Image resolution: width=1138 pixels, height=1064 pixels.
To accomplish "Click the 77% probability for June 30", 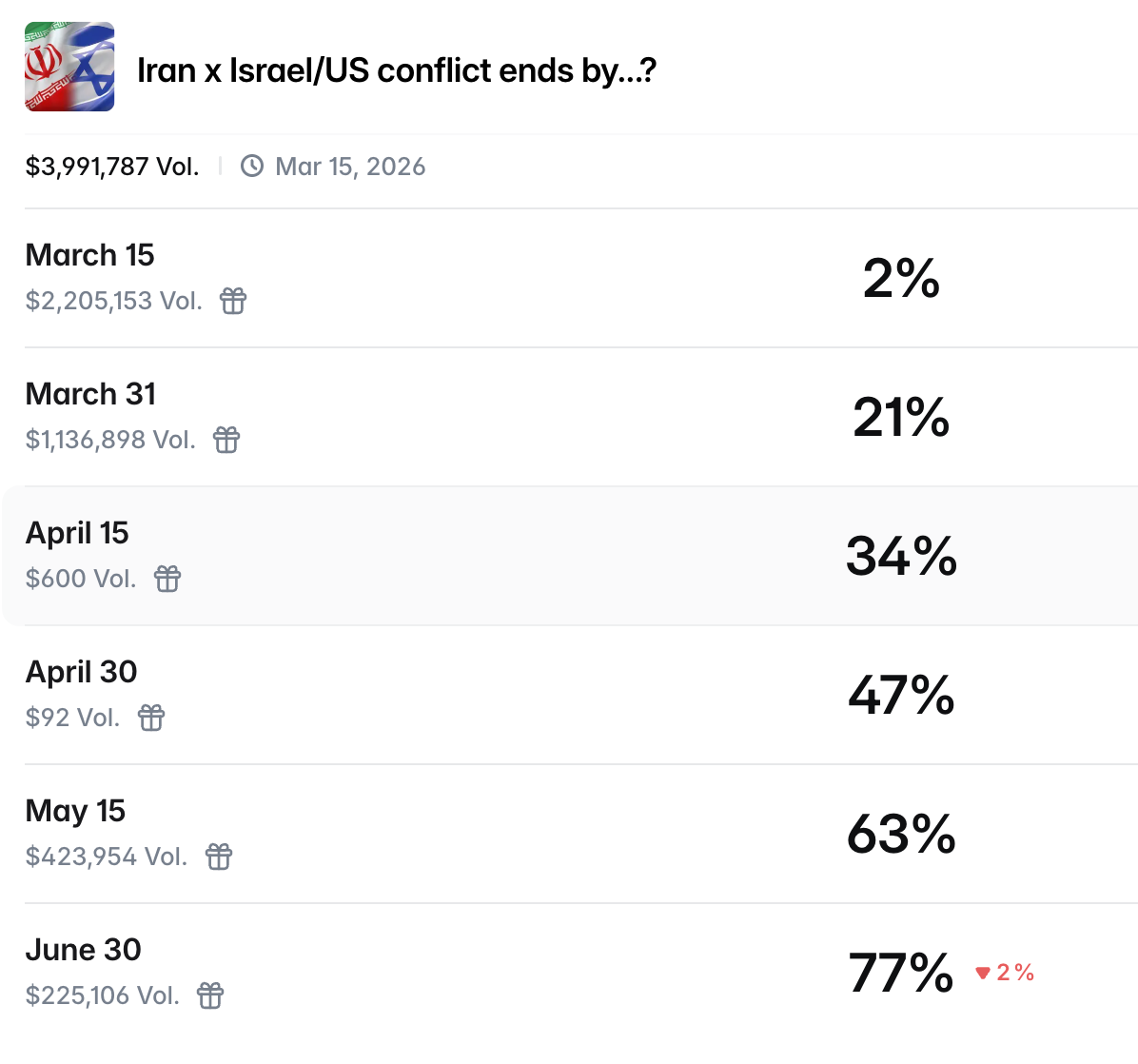I will click(901, 973).
